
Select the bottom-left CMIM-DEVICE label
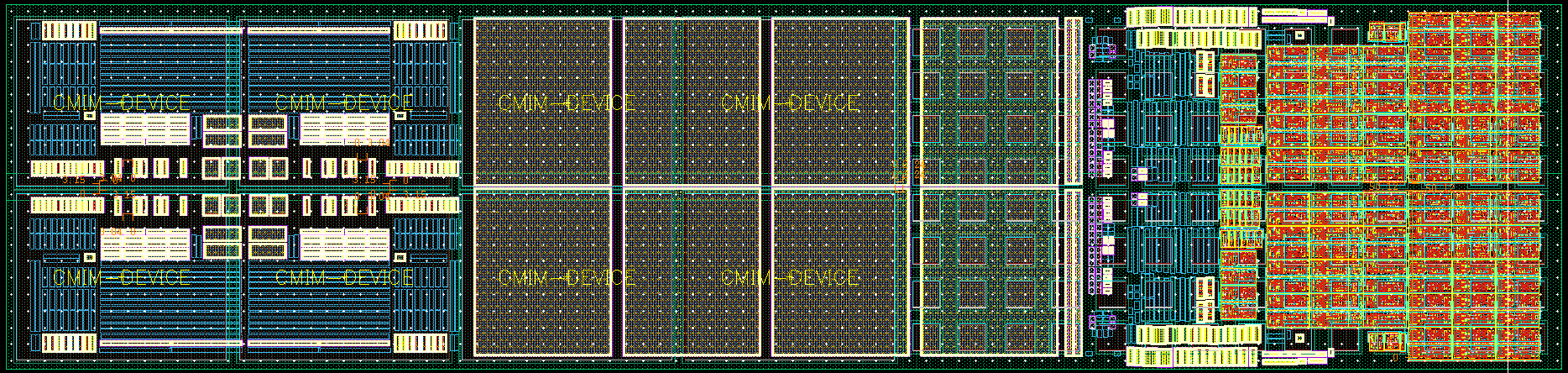[x=122, y=277]
